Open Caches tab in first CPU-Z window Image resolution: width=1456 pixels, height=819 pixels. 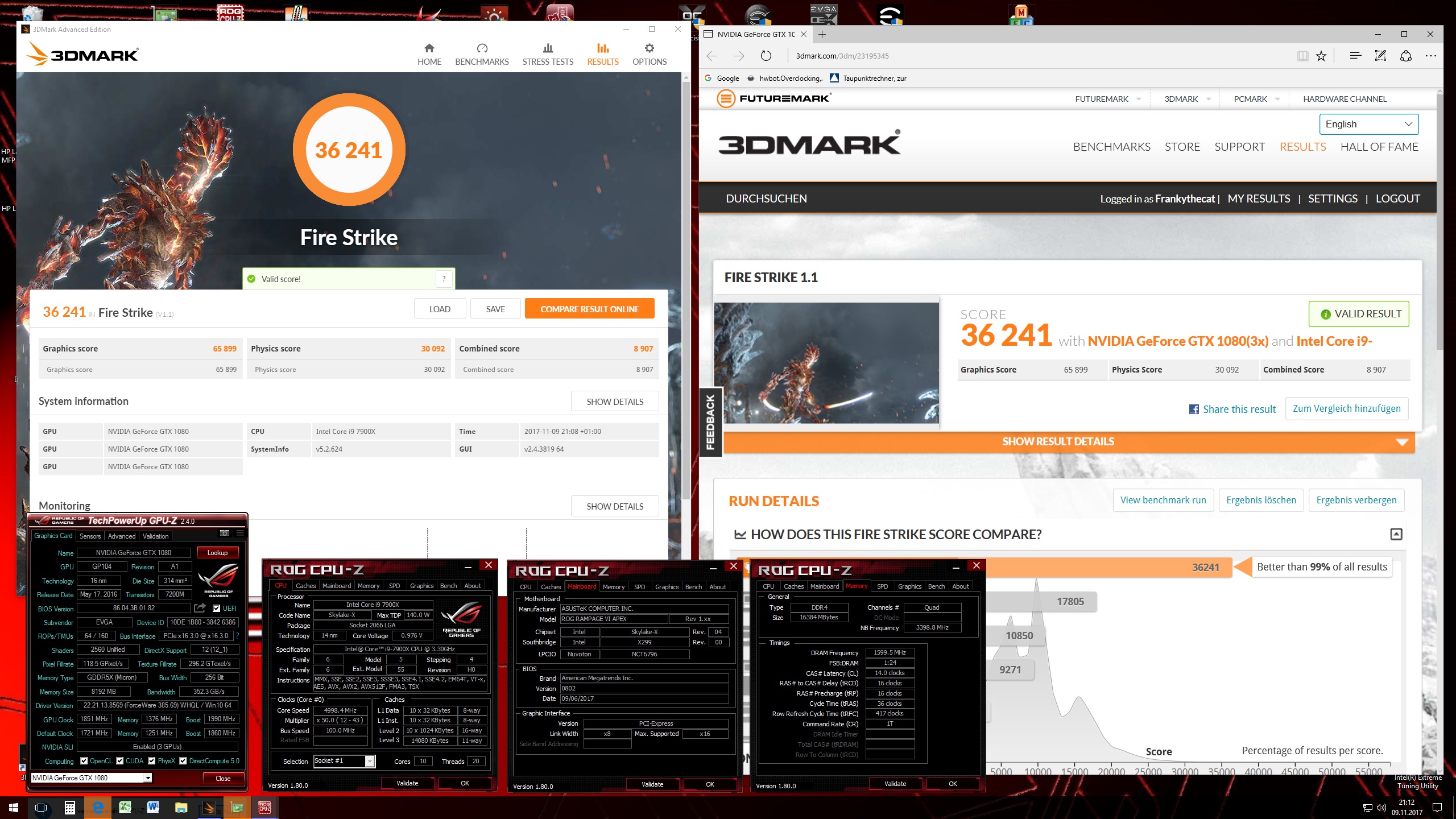pyautogui.click(x=305, y=586)
